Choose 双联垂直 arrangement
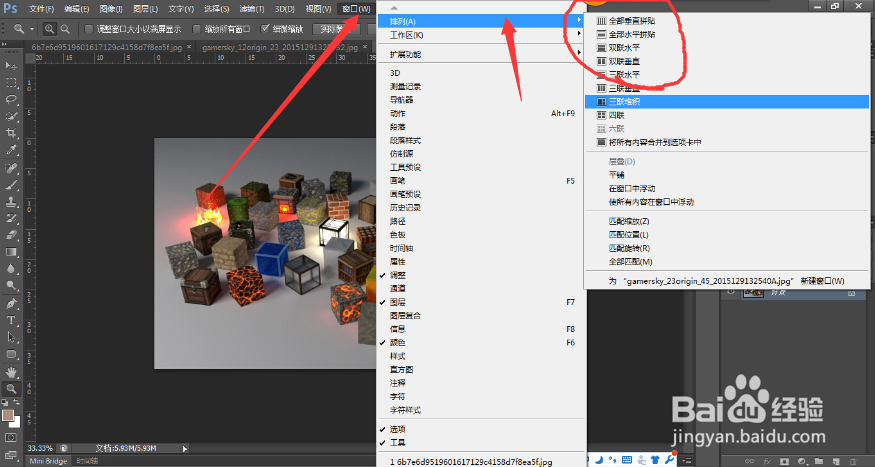This screenshot has height=467, width=875. click(726, 61)
